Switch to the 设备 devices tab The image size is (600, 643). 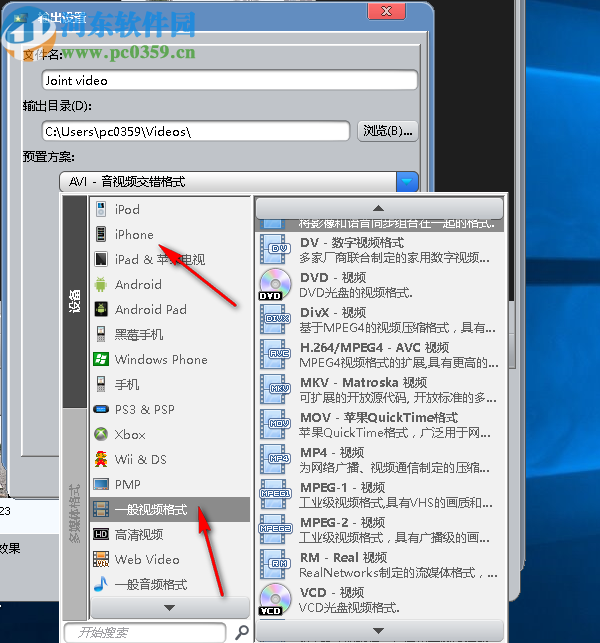[75, 301]
